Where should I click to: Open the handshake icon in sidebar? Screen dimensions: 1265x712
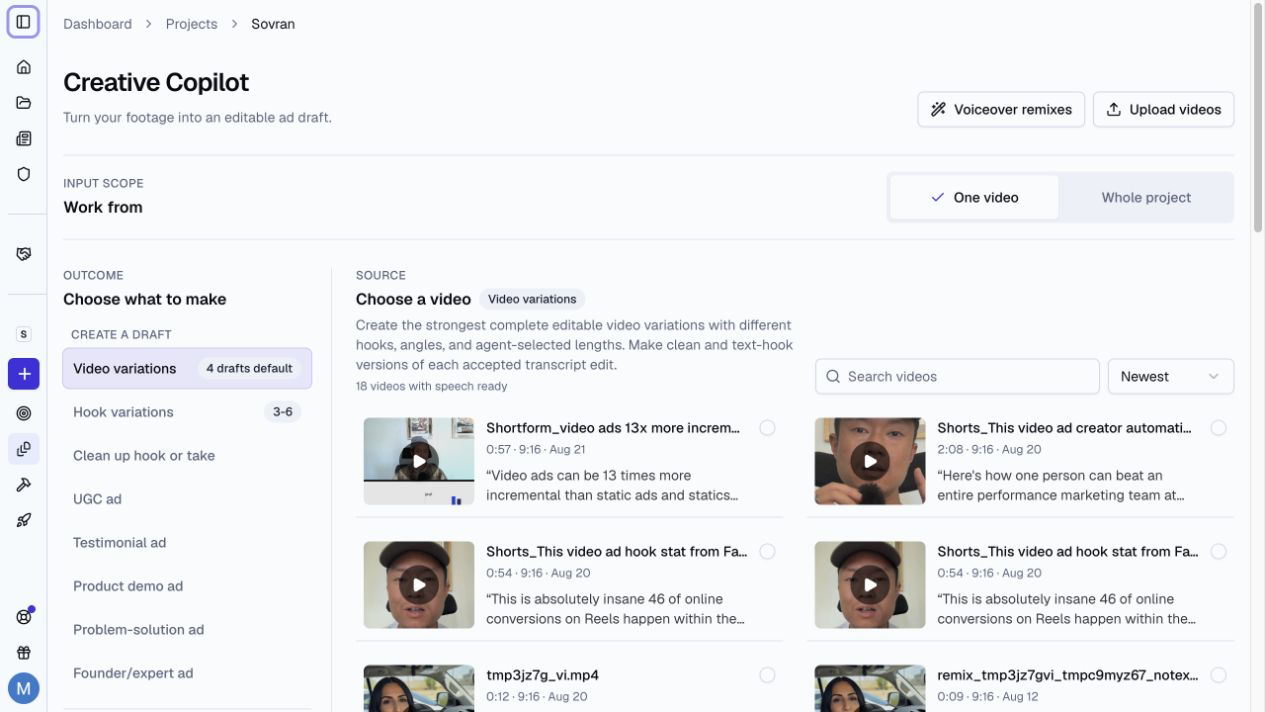pos(23,254)
